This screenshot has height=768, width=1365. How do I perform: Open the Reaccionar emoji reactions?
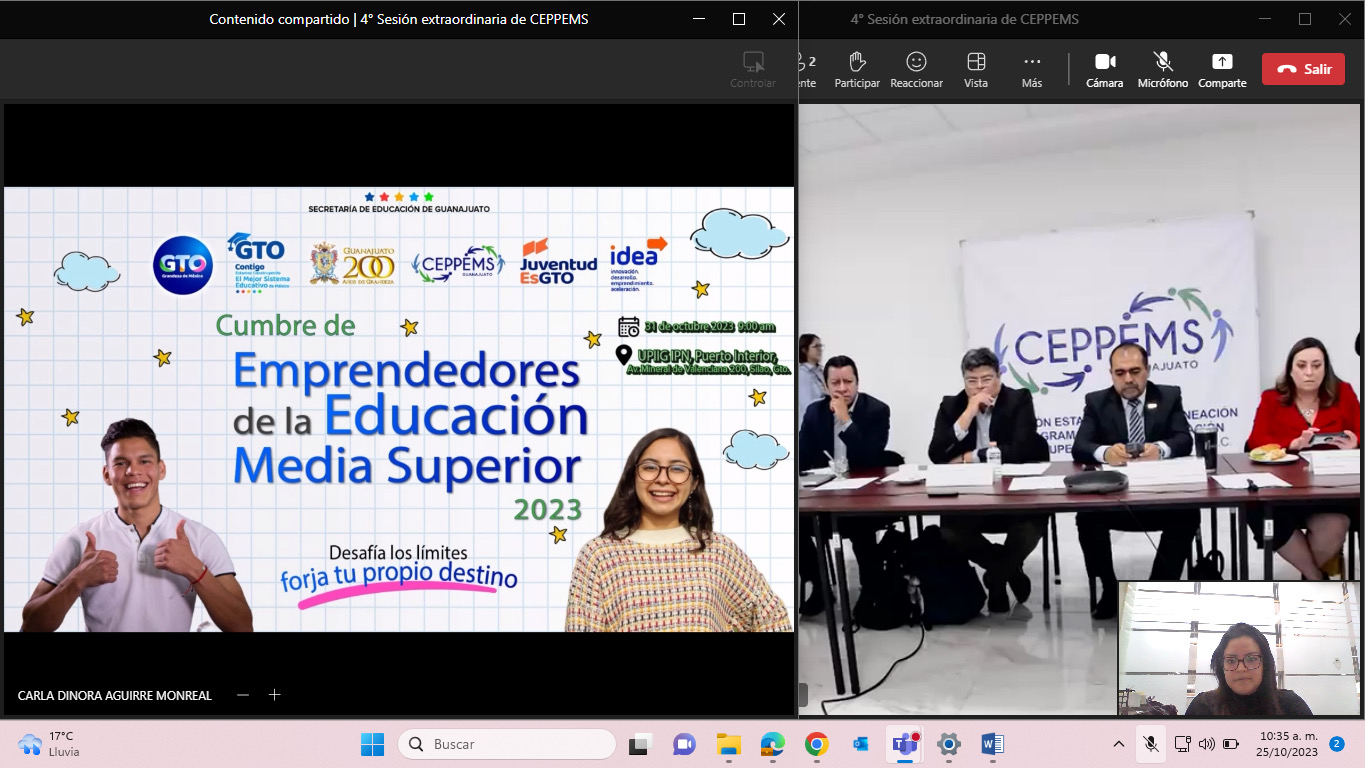[x=916, y=69]
